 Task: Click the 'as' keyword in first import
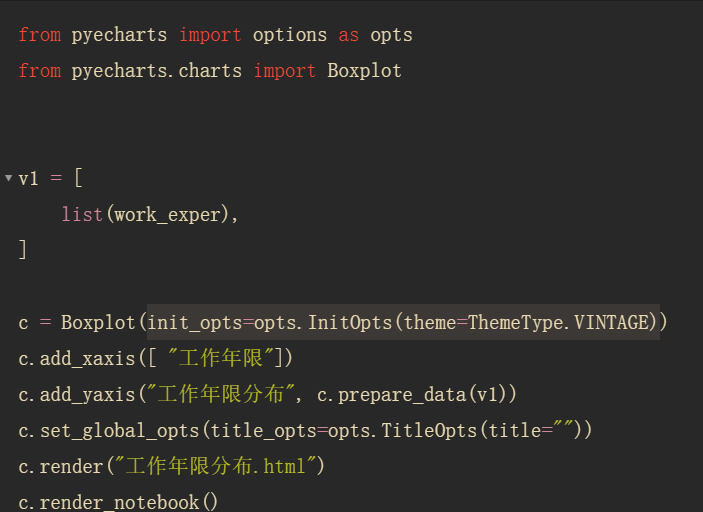(x=348, y=35)
